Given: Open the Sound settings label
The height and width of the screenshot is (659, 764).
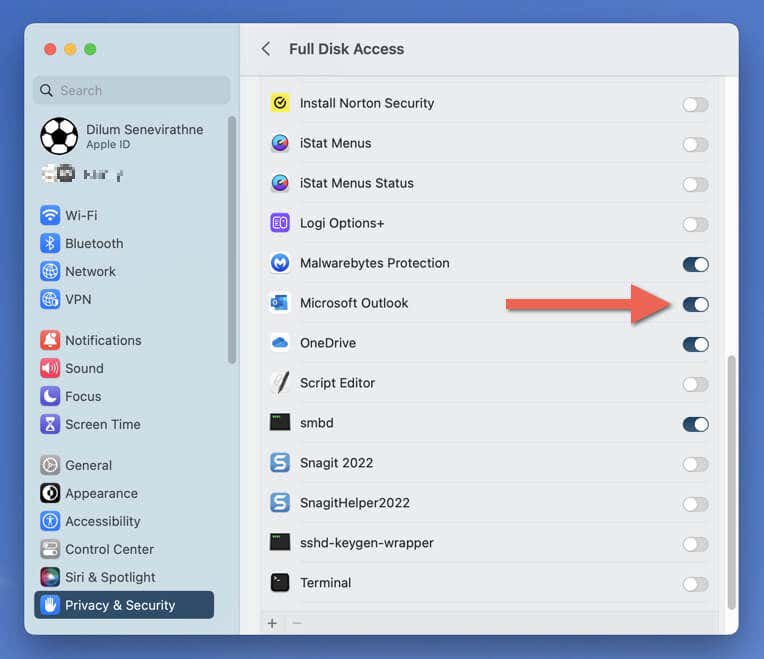Looking at the screenshot, I should point(84,368).
